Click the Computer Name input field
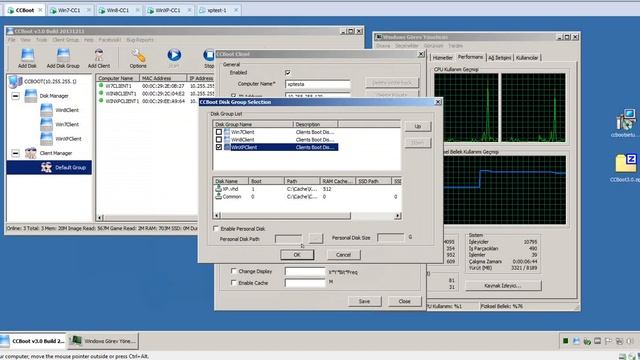Screen dimensions: 640x360 pos(318,84)
